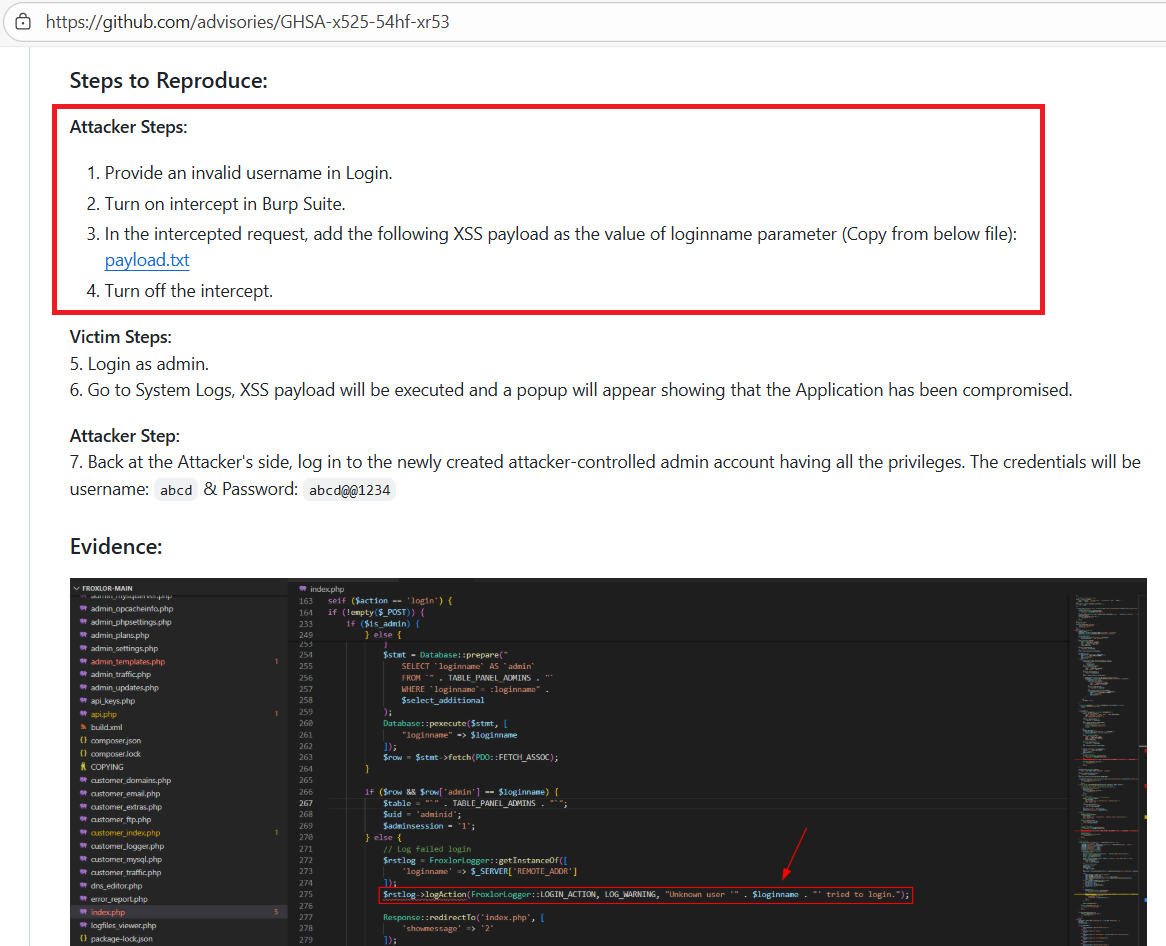
Task: Click the package-lock.json braces icon
Action: click(x=83, y=939)
